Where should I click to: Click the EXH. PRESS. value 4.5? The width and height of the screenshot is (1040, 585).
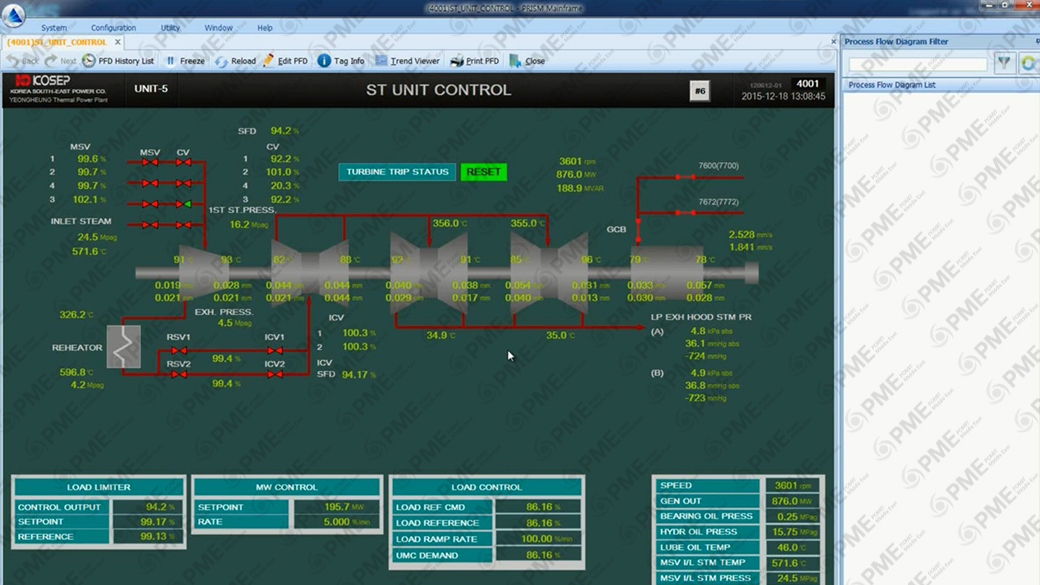coord(226,323)
